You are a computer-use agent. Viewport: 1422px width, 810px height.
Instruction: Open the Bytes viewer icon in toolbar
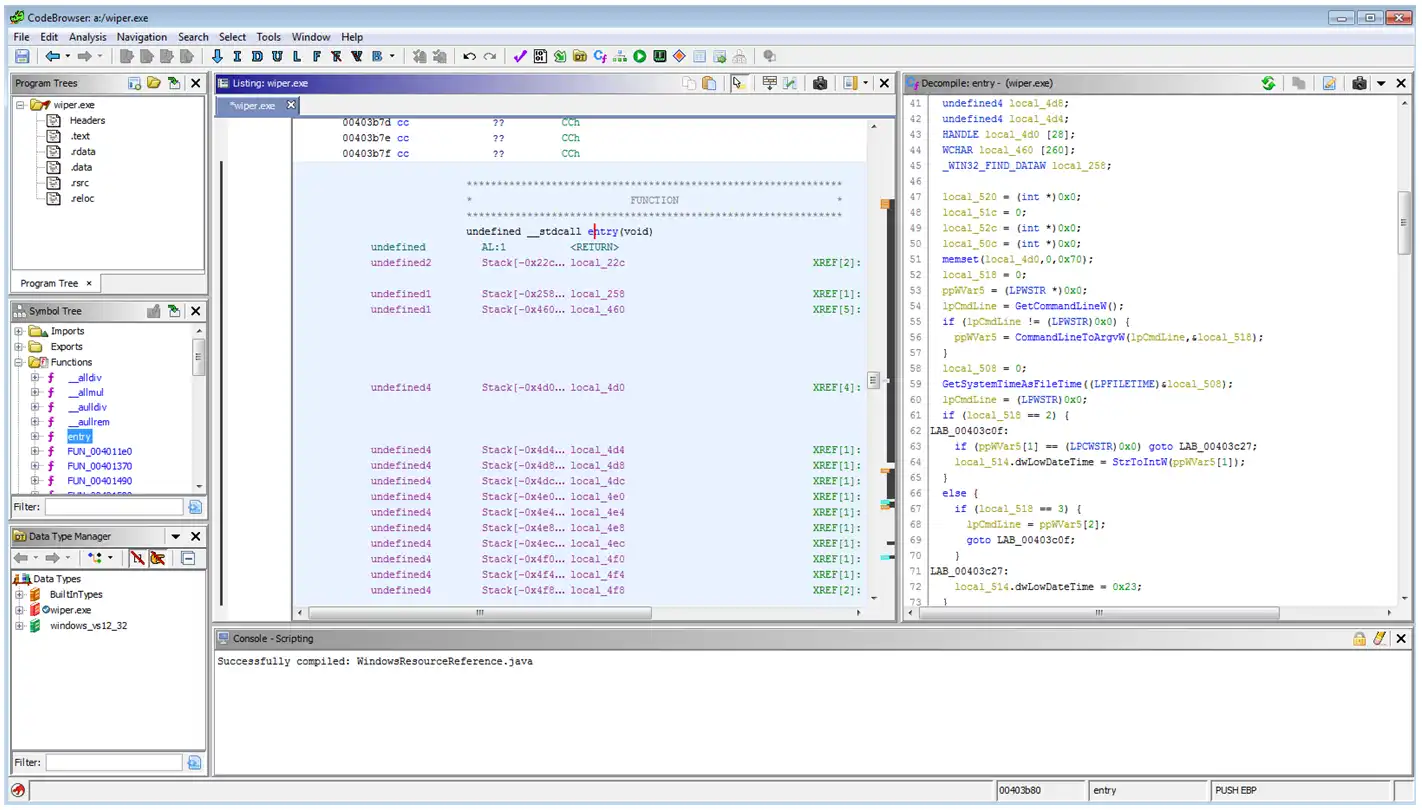[540, 57]
